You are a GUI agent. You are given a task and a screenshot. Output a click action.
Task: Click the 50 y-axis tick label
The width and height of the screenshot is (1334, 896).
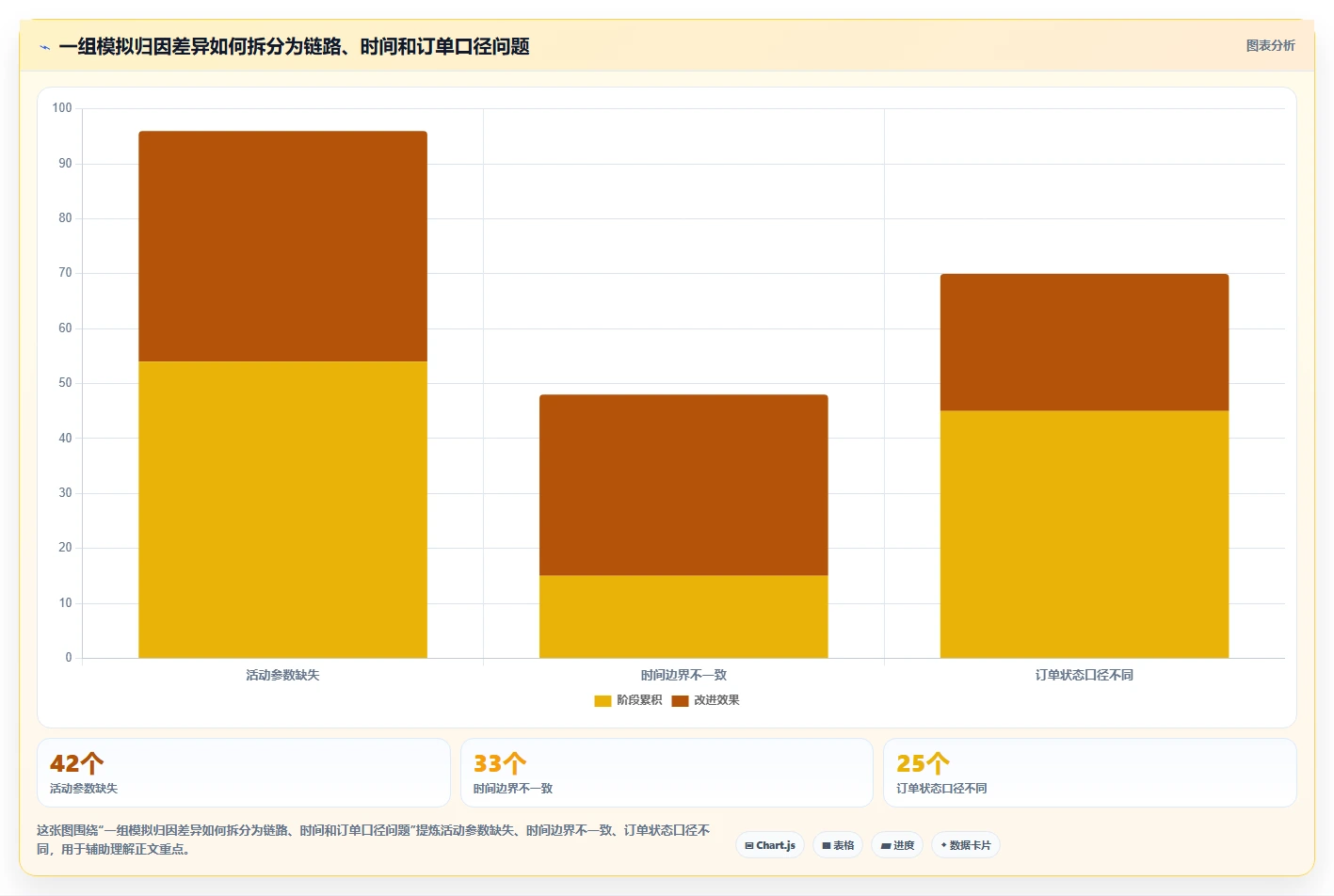point(65,383)
